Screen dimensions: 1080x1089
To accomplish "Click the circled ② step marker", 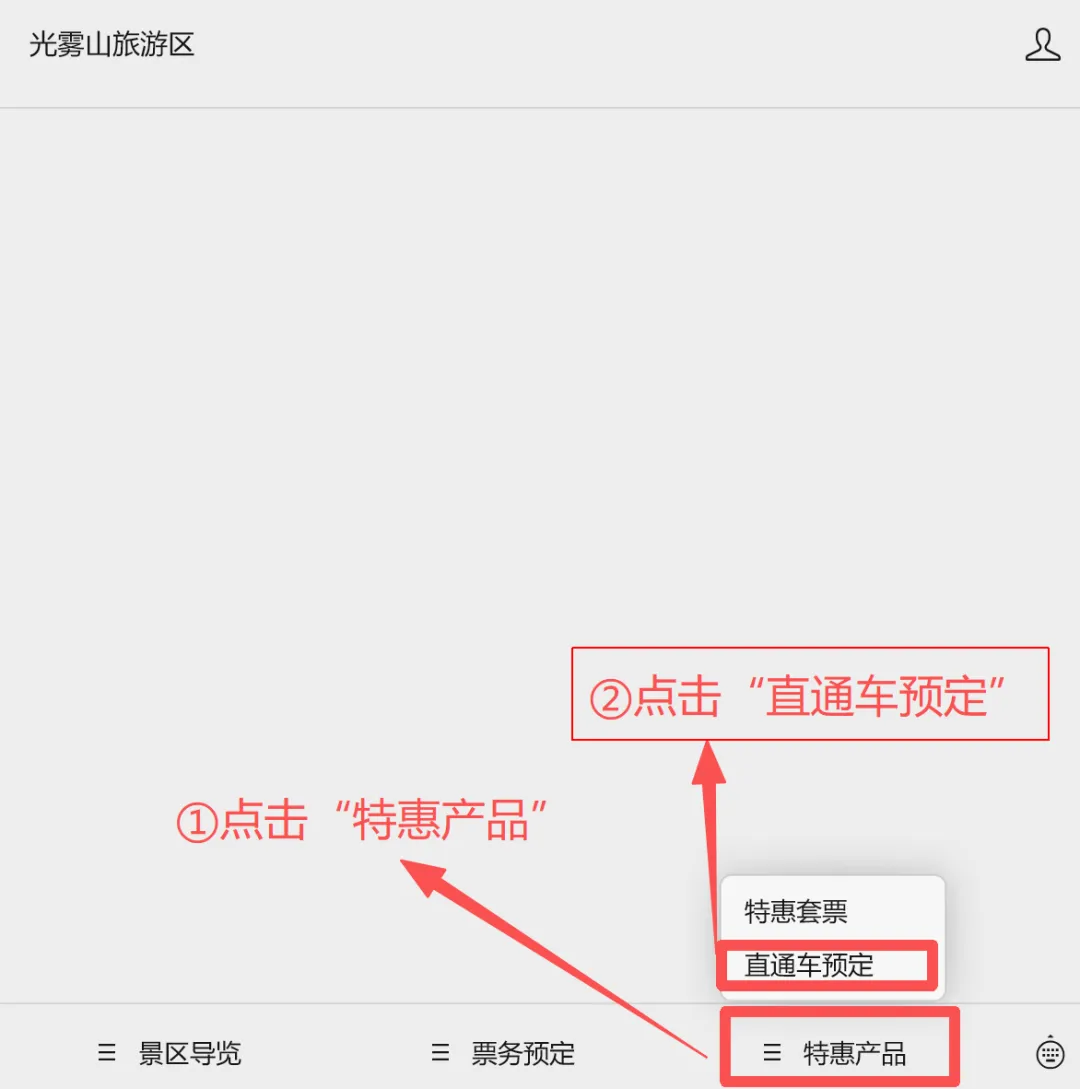I will [x=610, y=699].
